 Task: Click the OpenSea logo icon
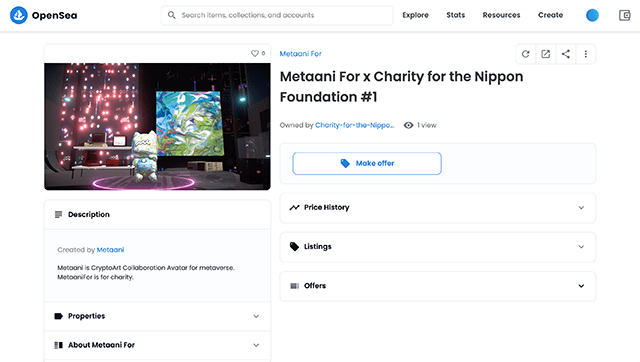[18, 16]
